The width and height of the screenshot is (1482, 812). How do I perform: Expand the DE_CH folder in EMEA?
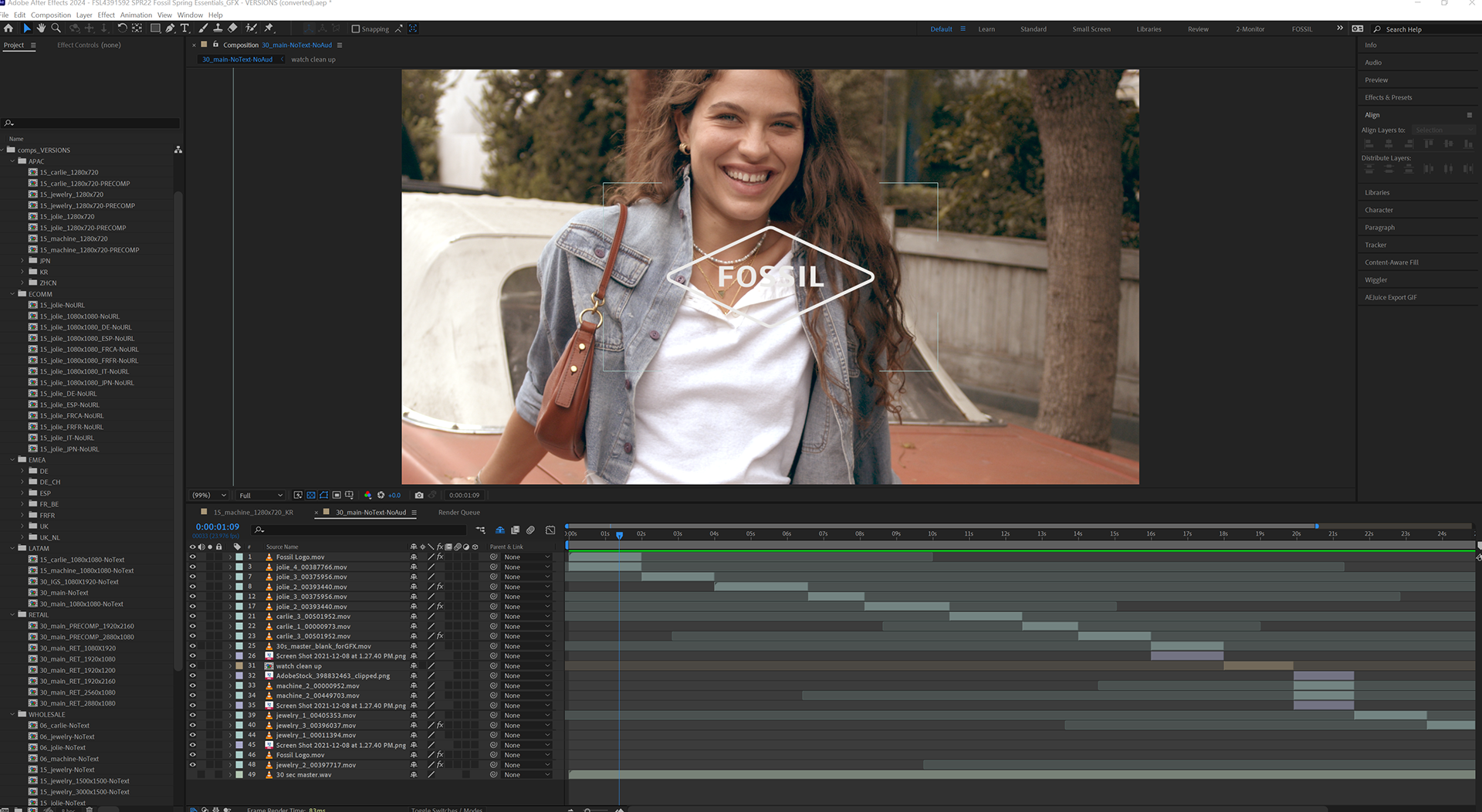22,482
